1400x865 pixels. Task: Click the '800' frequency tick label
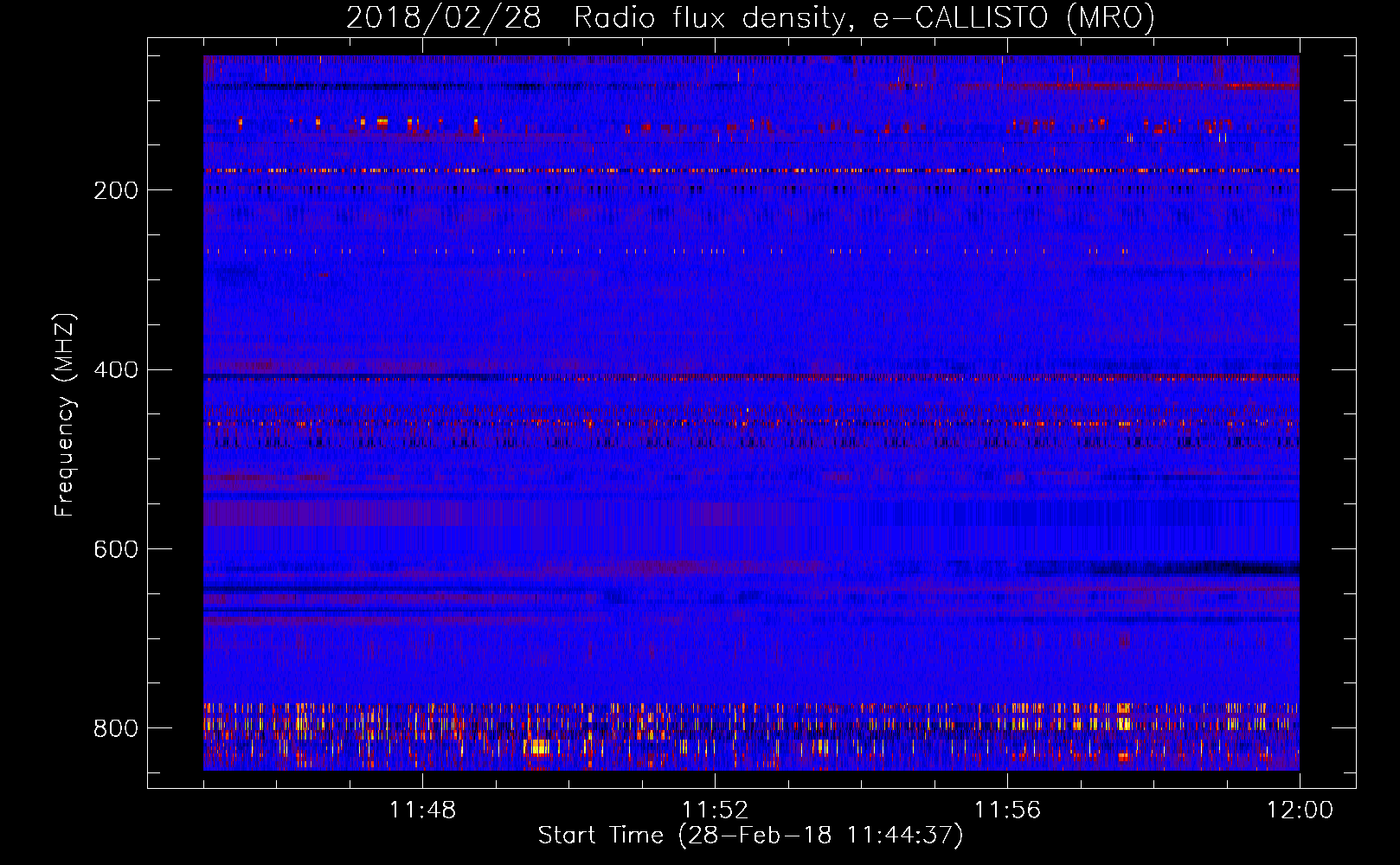[116, 728]
